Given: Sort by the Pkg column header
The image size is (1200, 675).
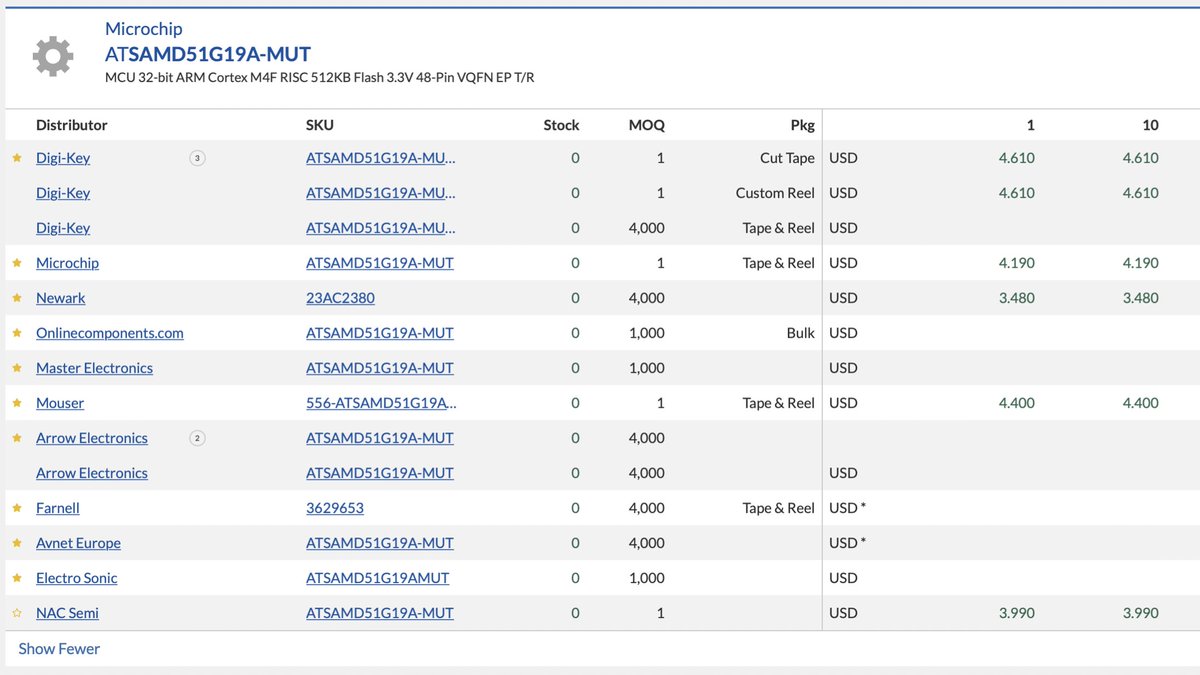Looking at the screenshot, I should coord(803,125).
